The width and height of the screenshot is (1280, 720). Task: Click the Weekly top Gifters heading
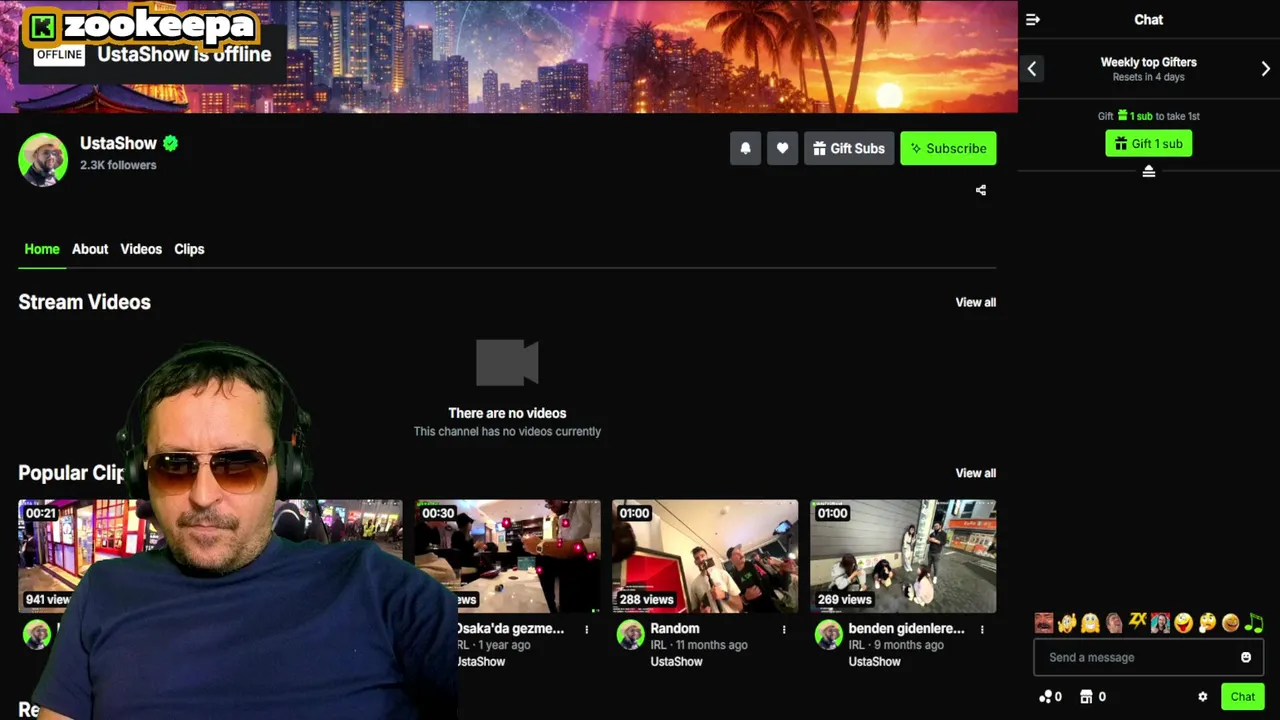[1149, 62]
